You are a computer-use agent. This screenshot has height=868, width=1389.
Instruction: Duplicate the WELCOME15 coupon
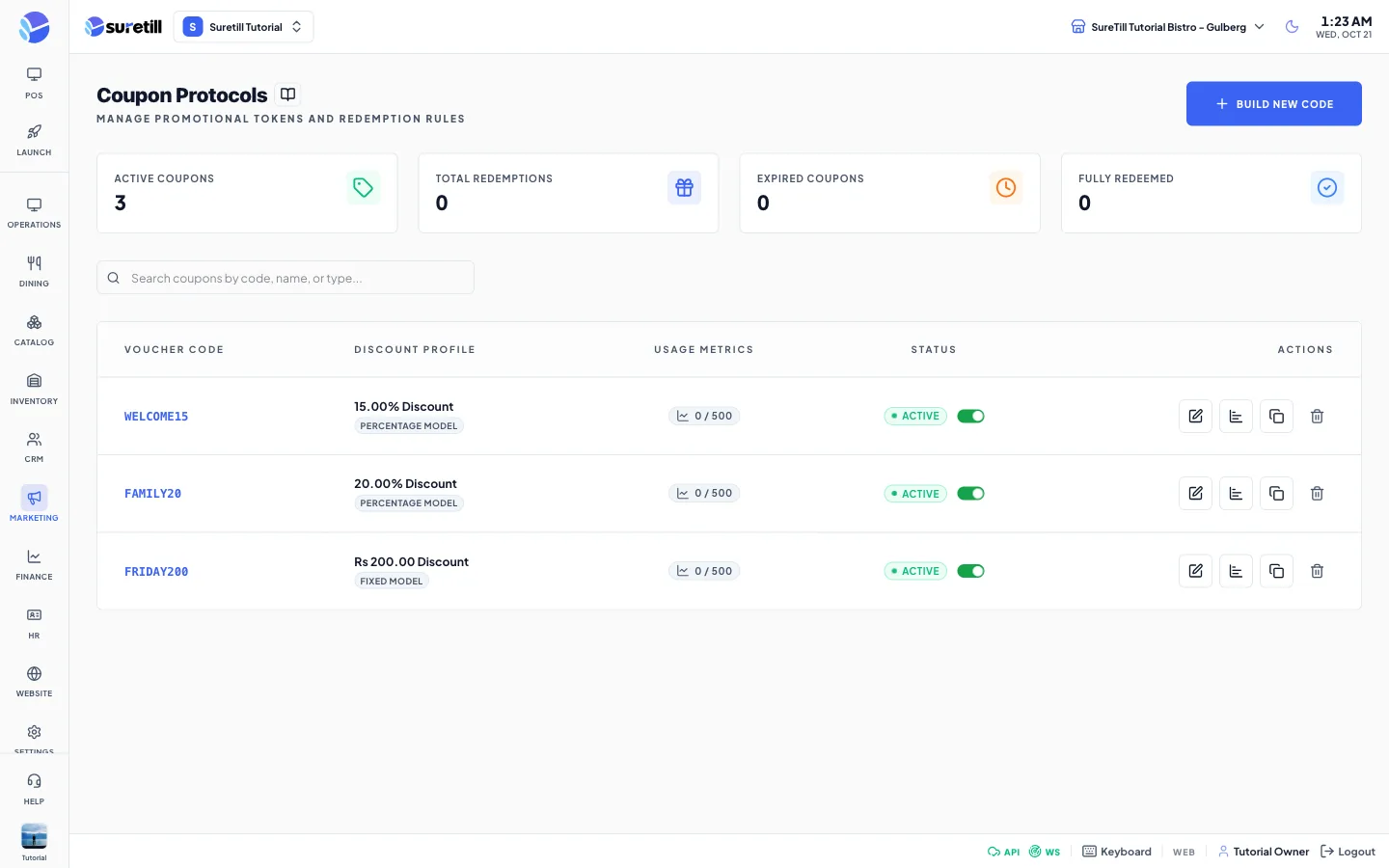tap(1276, 416)
